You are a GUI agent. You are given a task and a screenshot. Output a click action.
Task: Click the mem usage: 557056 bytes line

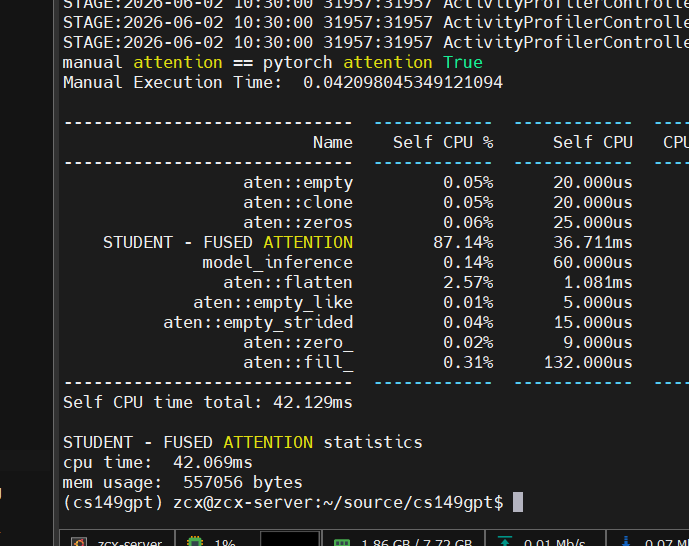click(183, 482)
